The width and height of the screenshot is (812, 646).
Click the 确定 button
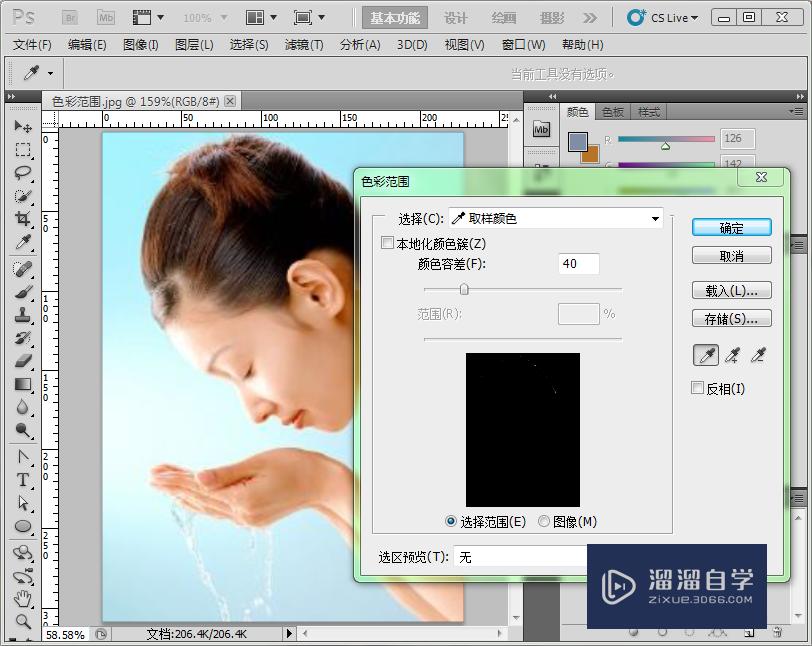(x=732, y=227)
